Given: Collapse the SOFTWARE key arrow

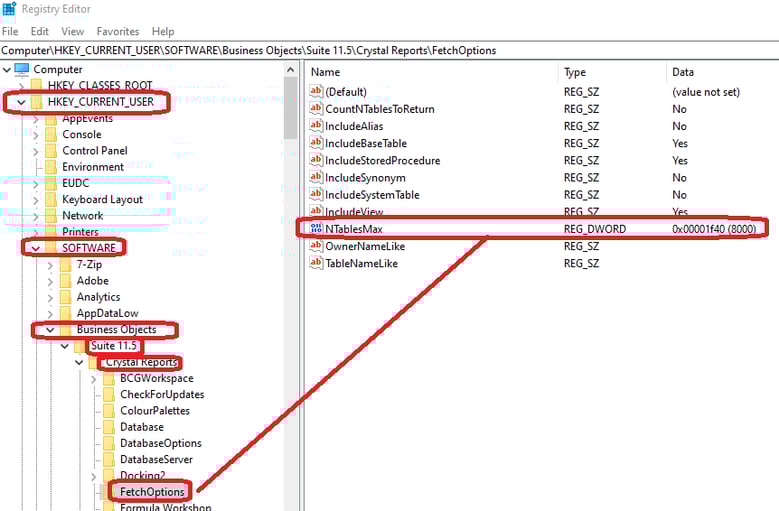Looking at the screenshot, I should click(x=37, y=248).
